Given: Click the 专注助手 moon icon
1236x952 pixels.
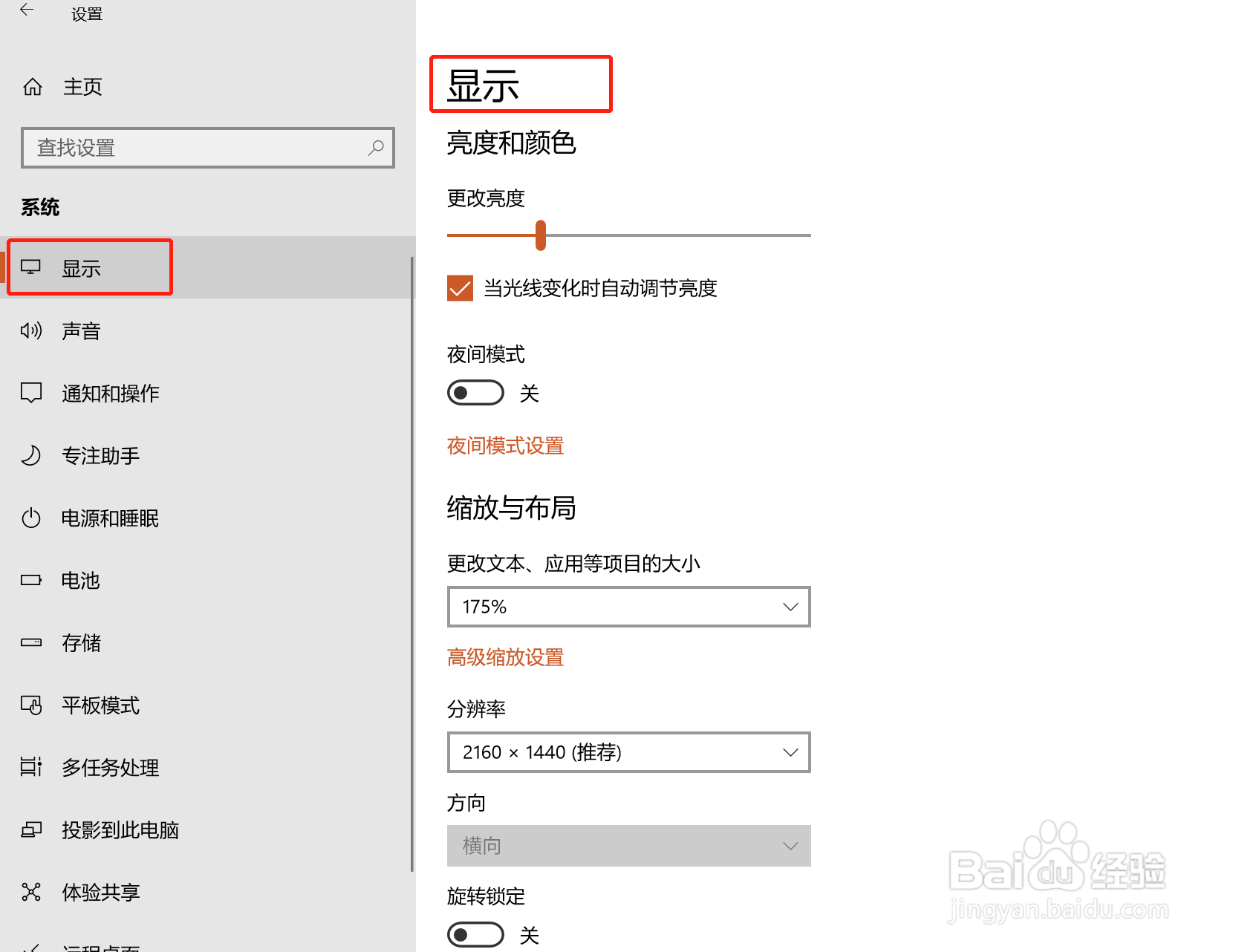Looking at the screenshot, I should click(30, 455).
